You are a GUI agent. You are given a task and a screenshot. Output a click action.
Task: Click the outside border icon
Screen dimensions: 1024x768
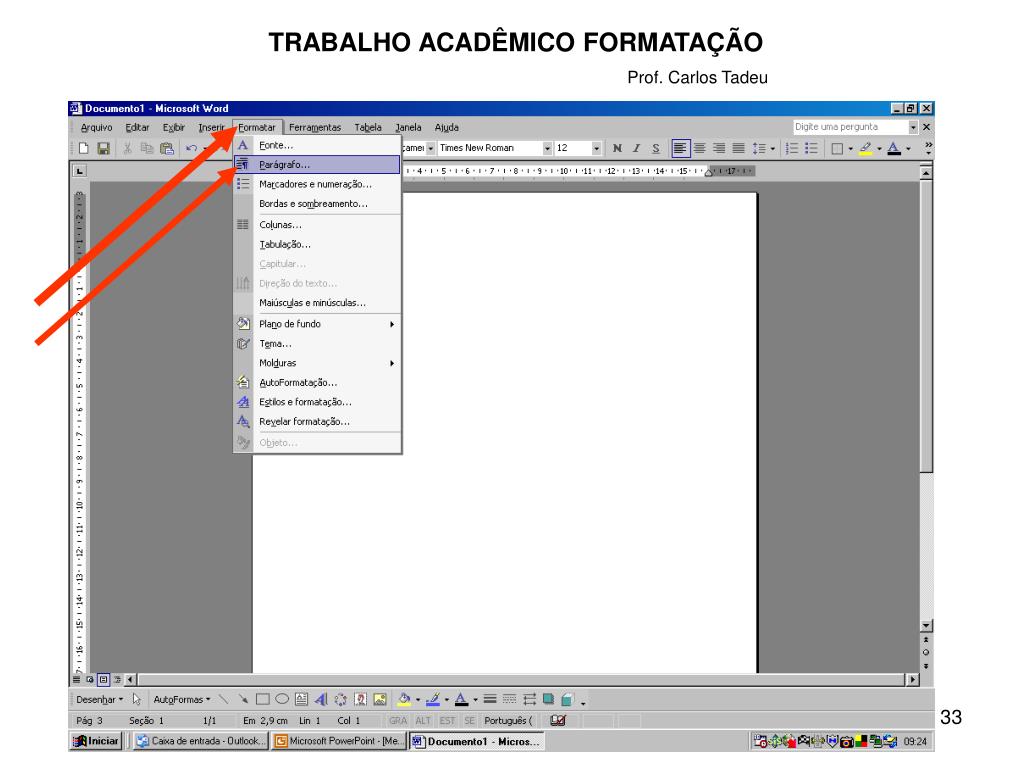(837, 148)
